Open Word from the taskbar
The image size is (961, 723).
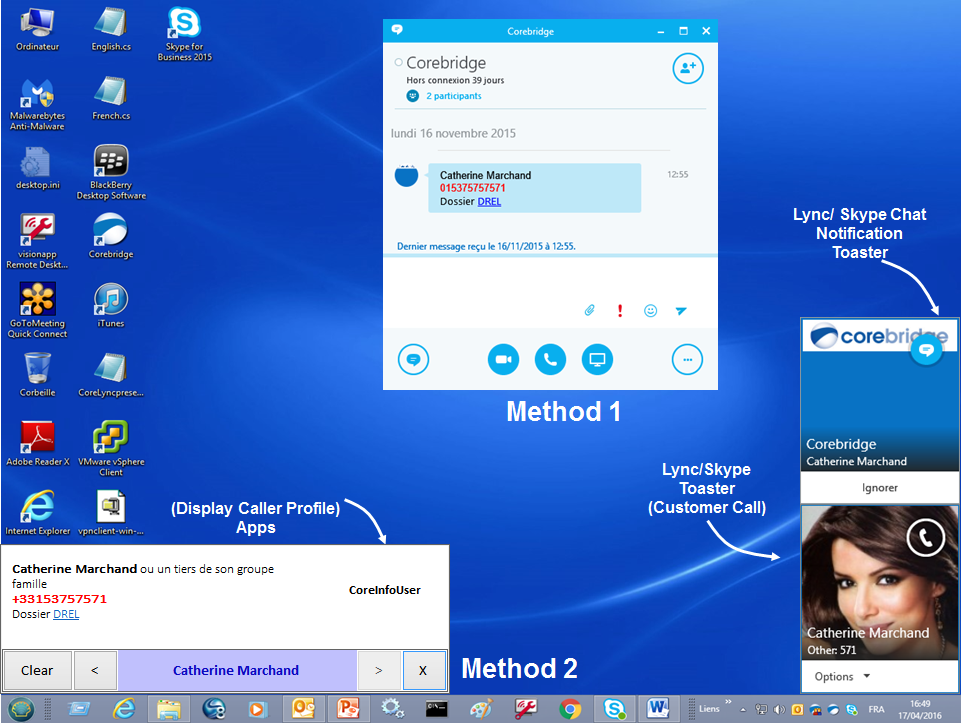coord(658,709)
